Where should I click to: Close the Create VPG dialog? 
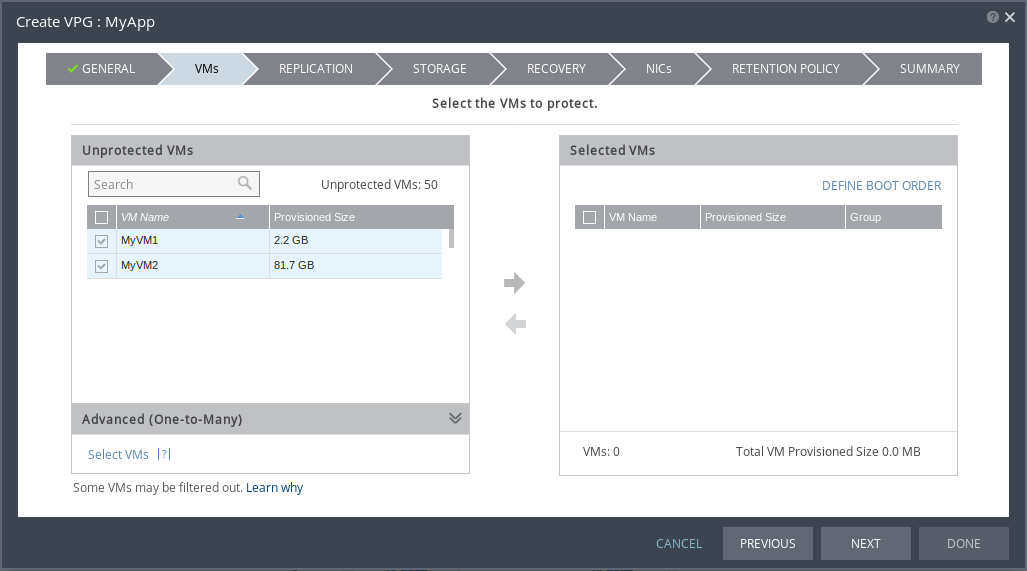pos(1009,18)
